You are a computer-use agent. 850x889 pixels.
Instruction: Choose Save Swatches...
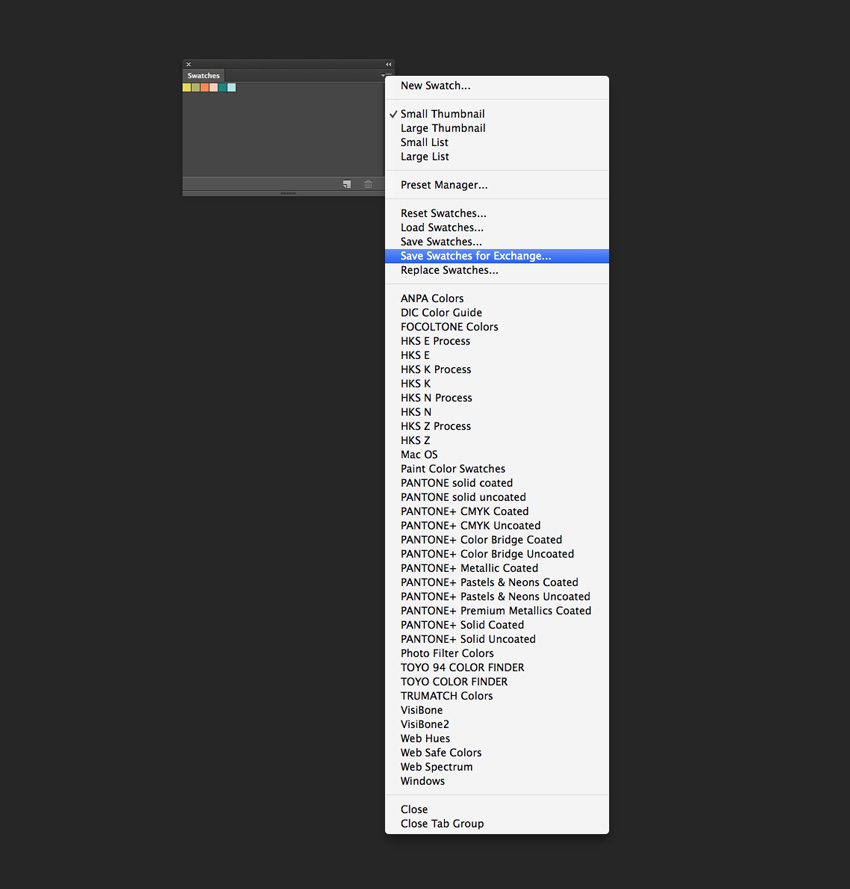click(x=497, y=242)
